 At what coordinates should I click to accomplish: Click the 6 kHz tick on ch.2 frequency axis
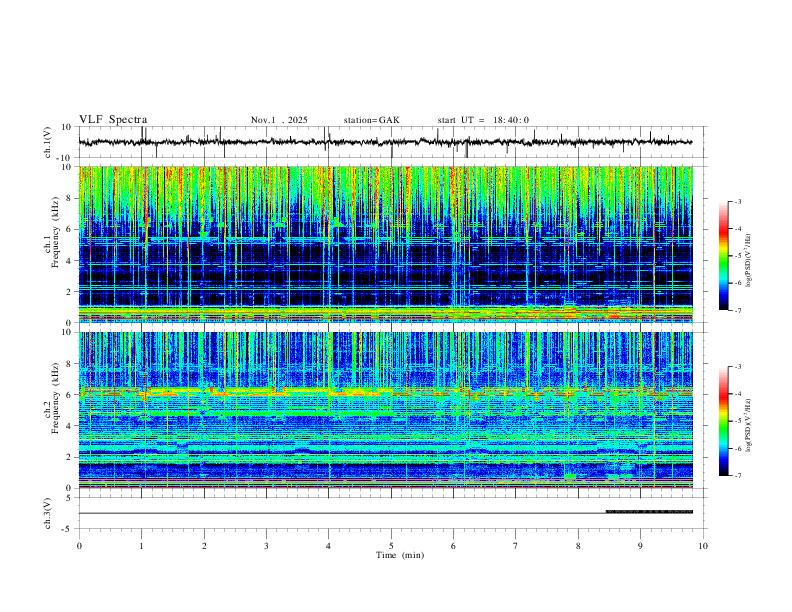click(x=69, y=395)
